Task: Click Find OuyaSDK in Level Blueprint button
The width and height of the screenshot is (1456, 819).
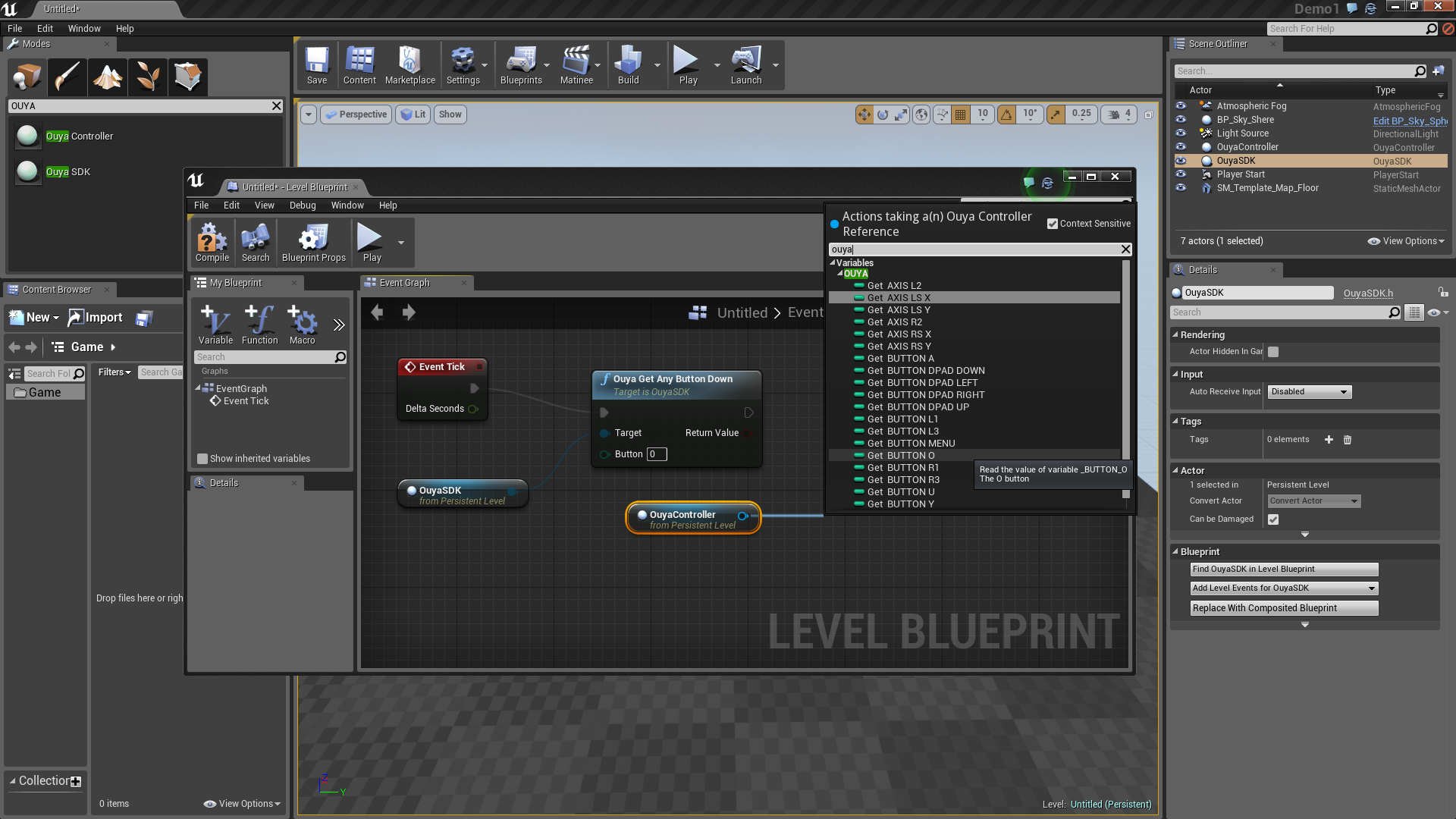Action: tap(1283, 570)
